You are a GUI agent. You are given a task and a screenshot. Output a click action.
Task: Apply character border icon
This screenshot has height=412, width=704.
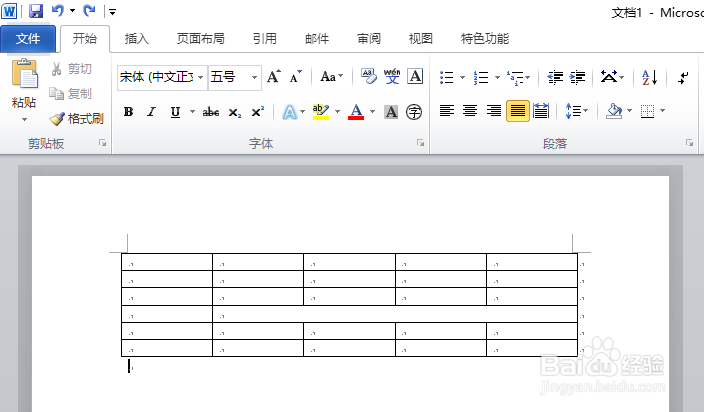[415, 77]
